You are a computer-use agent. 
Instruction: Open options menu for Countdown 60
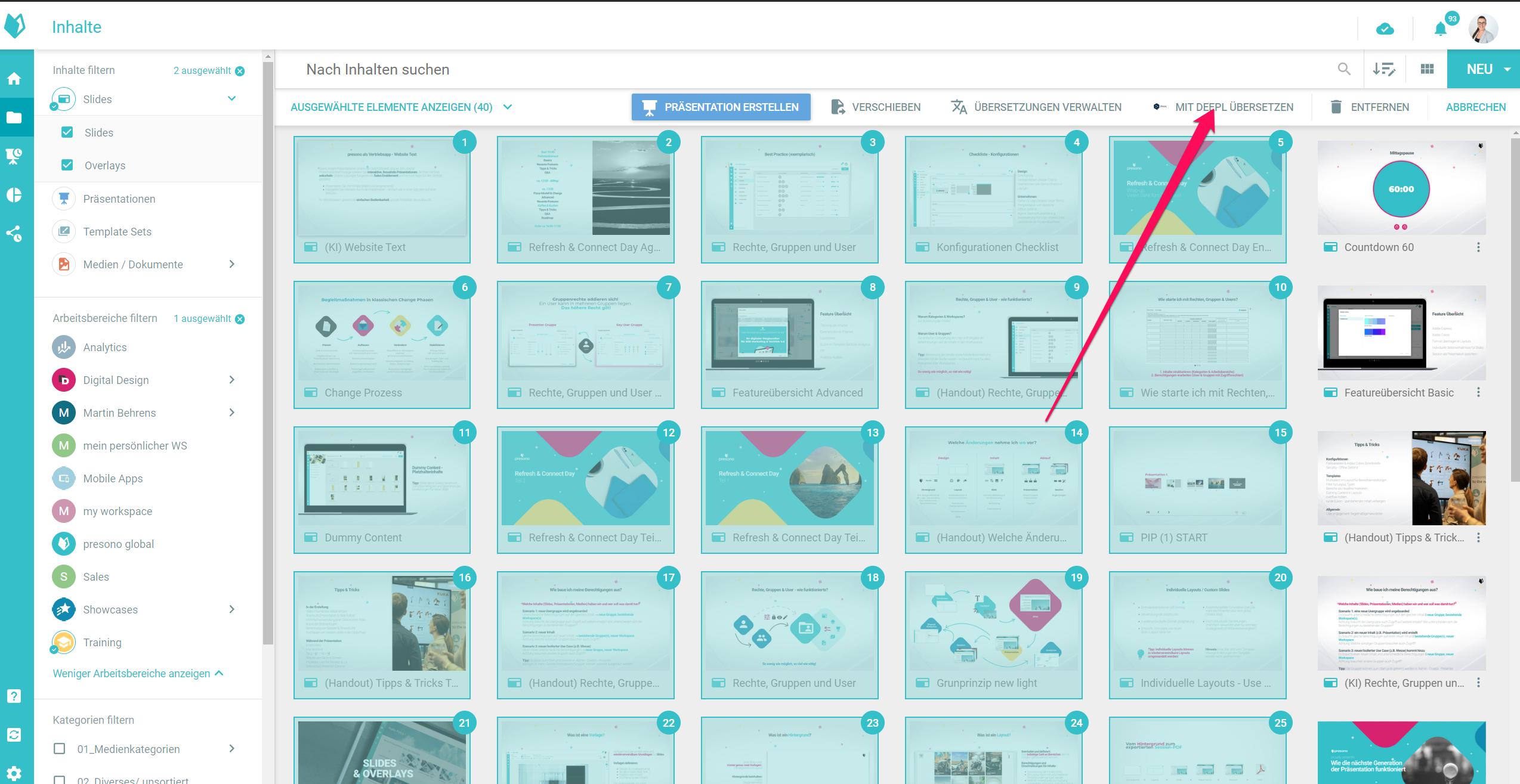pyautogui.click(x=1478, y=247)
